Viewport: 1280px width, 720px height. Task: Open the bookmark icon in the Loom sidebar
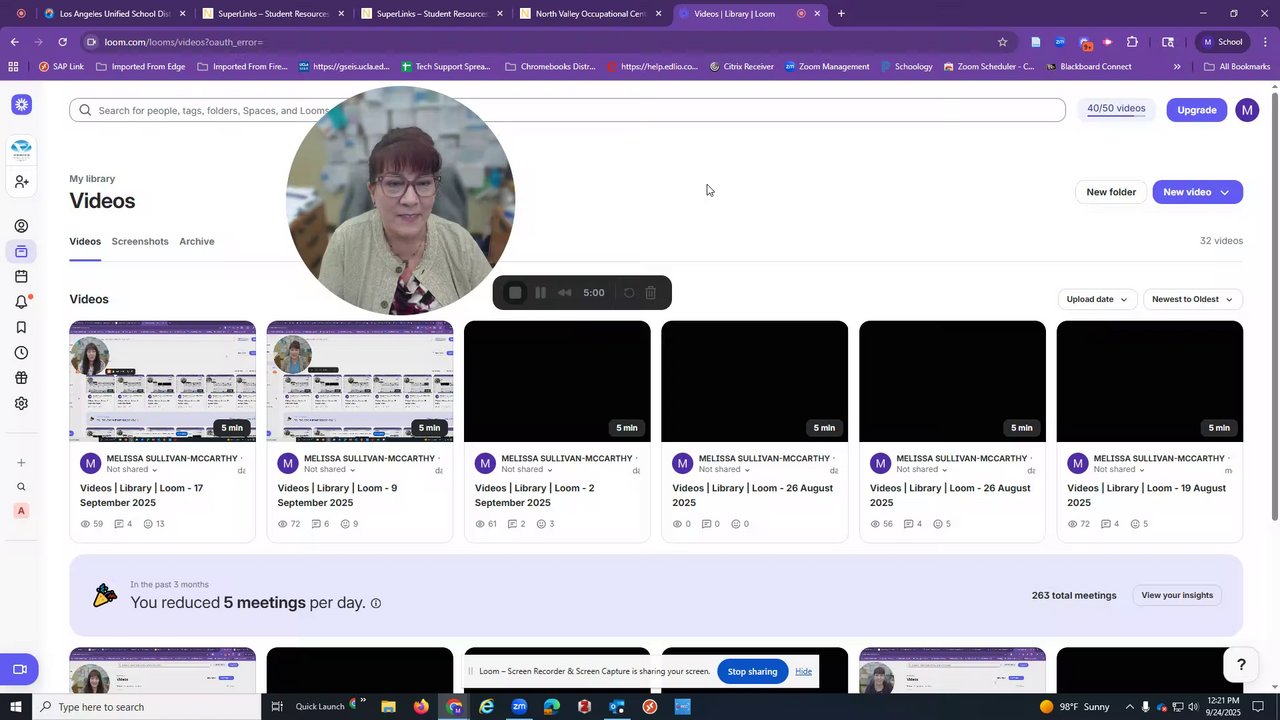(21, 327)
